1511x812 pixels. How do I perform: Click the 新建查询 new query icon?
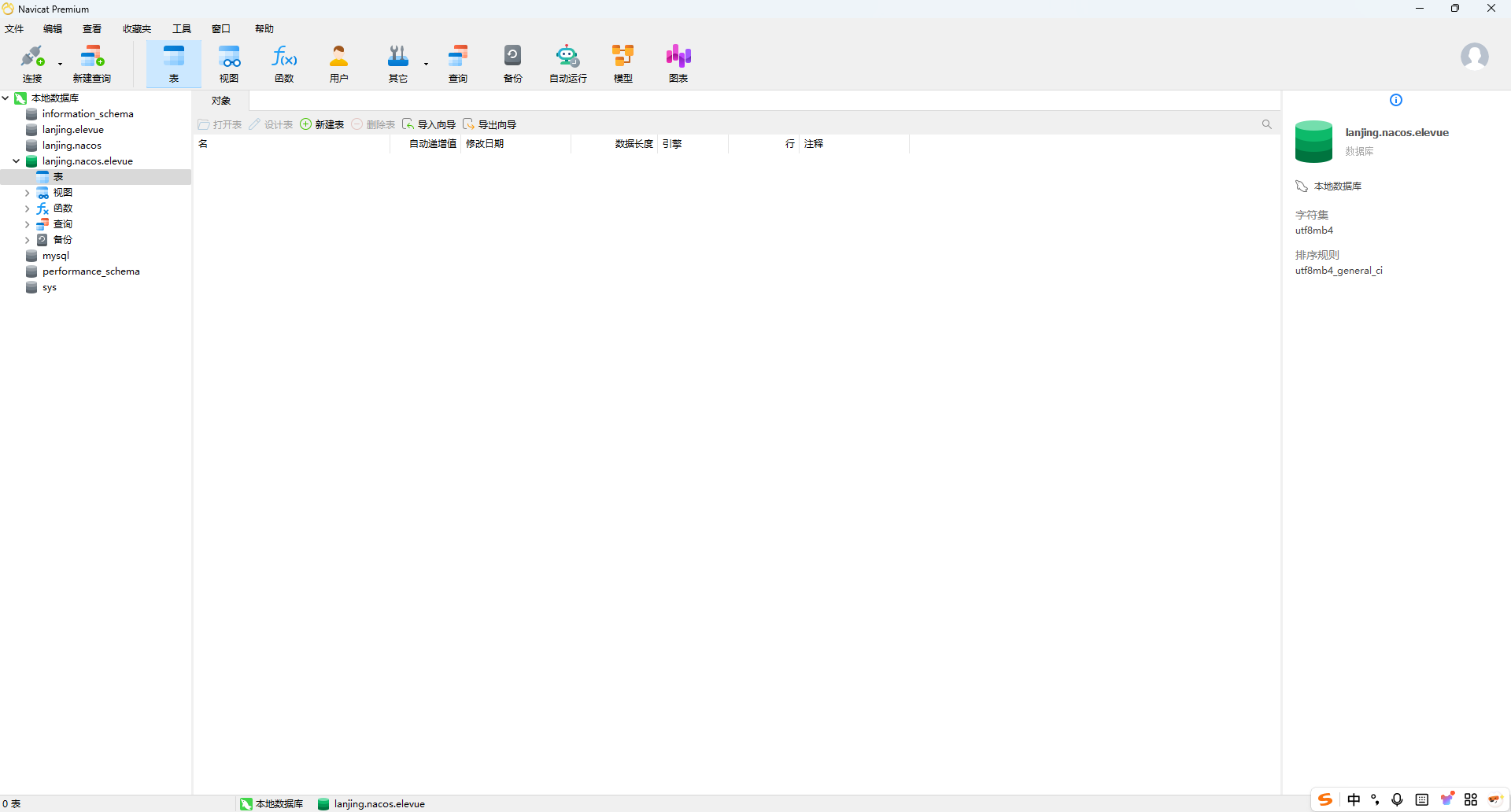(x=92, y=63)
